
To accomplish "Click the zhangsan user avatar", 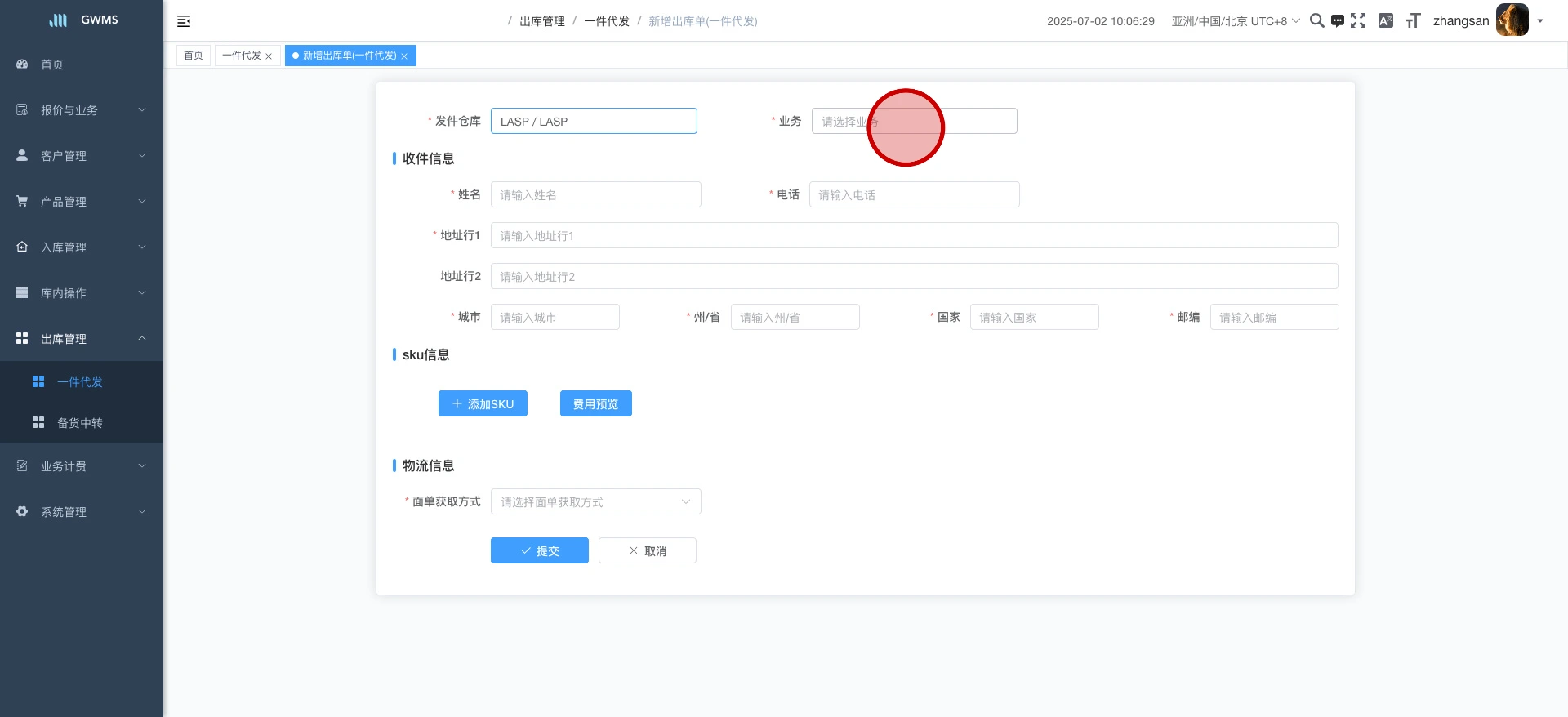I will point(1512,20).
